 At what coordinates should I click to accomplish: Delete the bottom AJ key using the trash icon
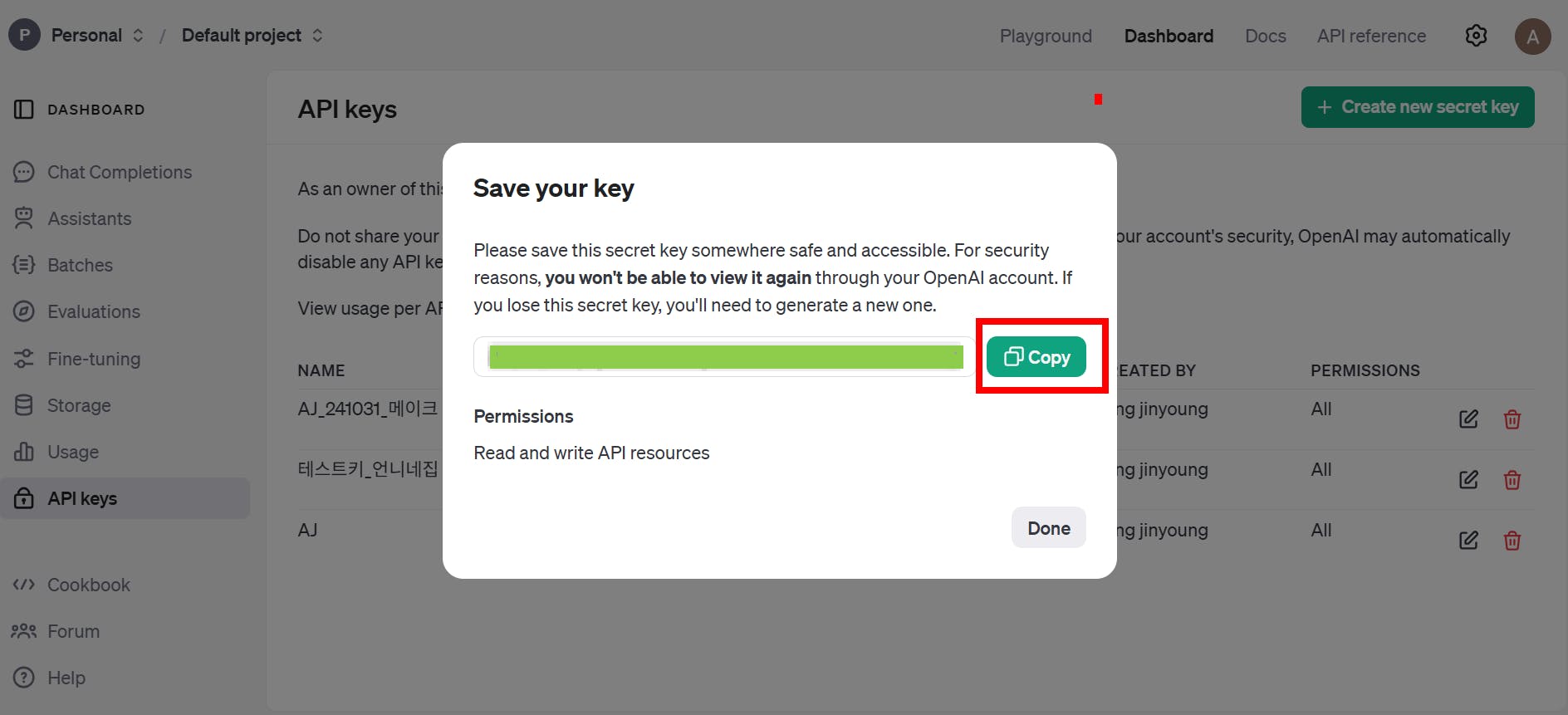(1512, 541)
